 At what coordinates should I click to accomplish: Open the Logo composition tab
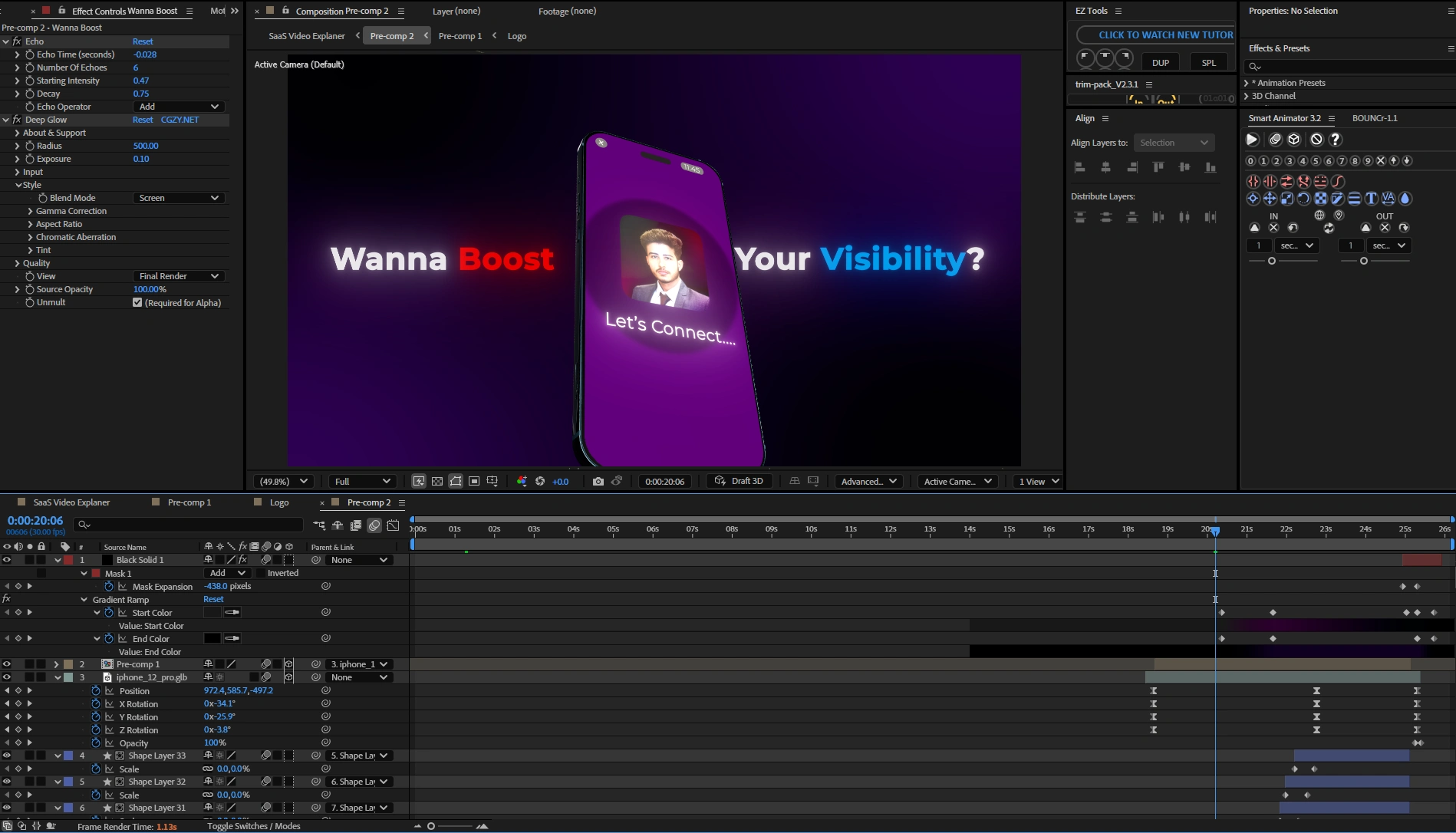point(277,502)
